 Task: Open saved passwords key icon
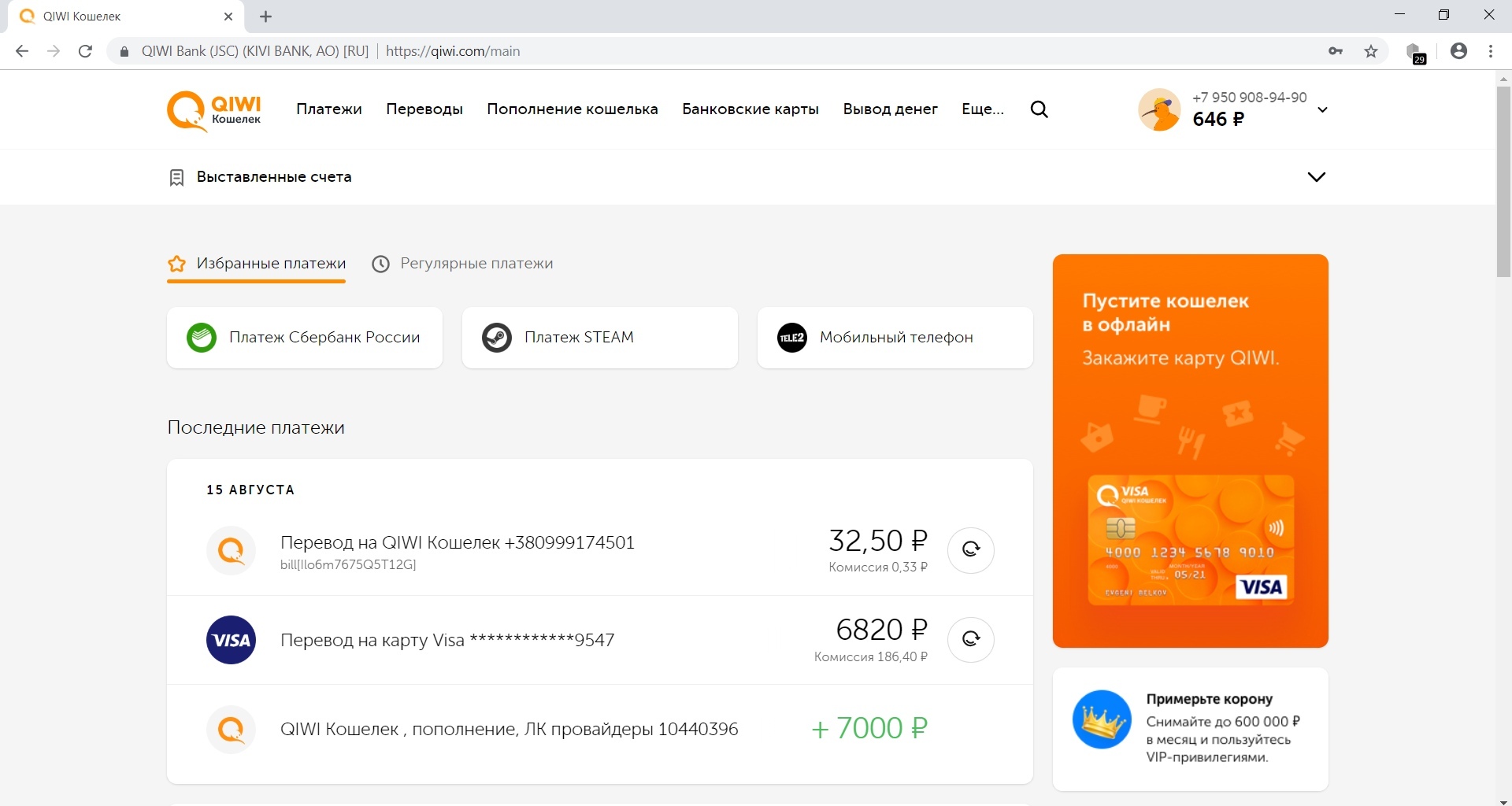1336,51
